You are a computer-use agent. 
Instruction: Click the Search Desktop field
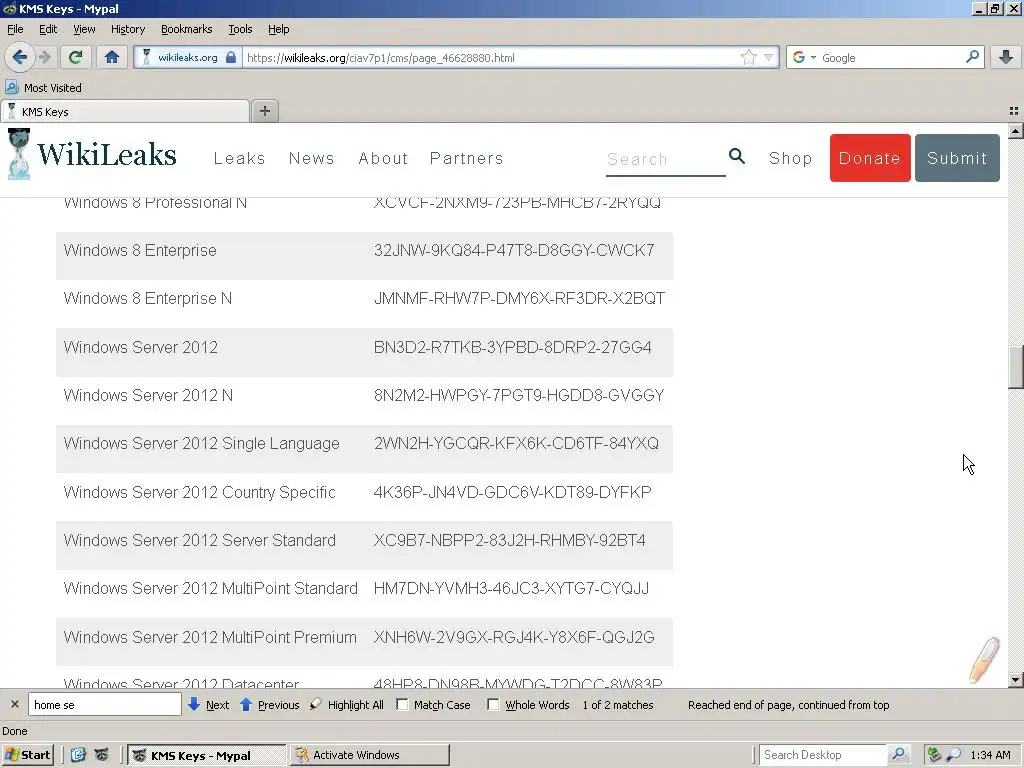point(823,755)
